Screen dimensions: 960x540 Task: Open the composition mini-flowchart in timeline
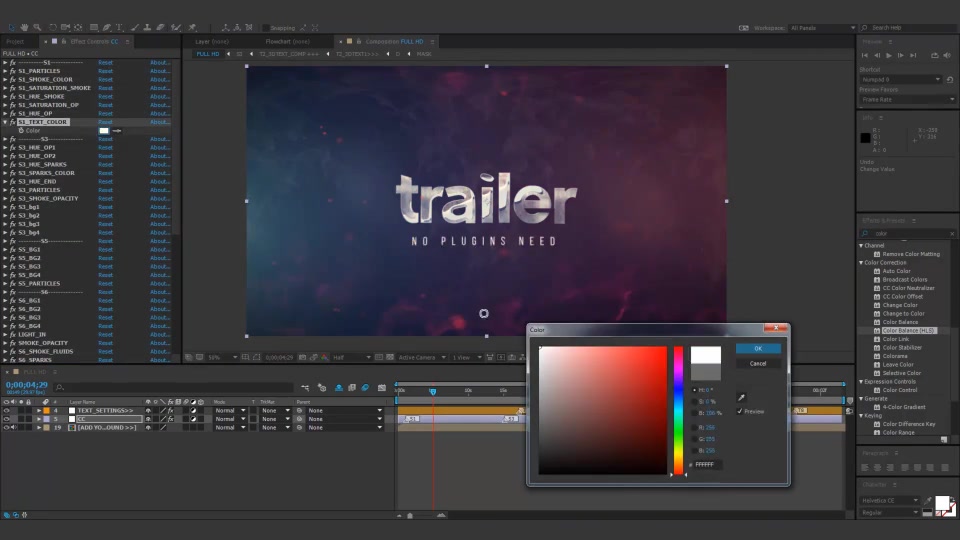(305, 388)
